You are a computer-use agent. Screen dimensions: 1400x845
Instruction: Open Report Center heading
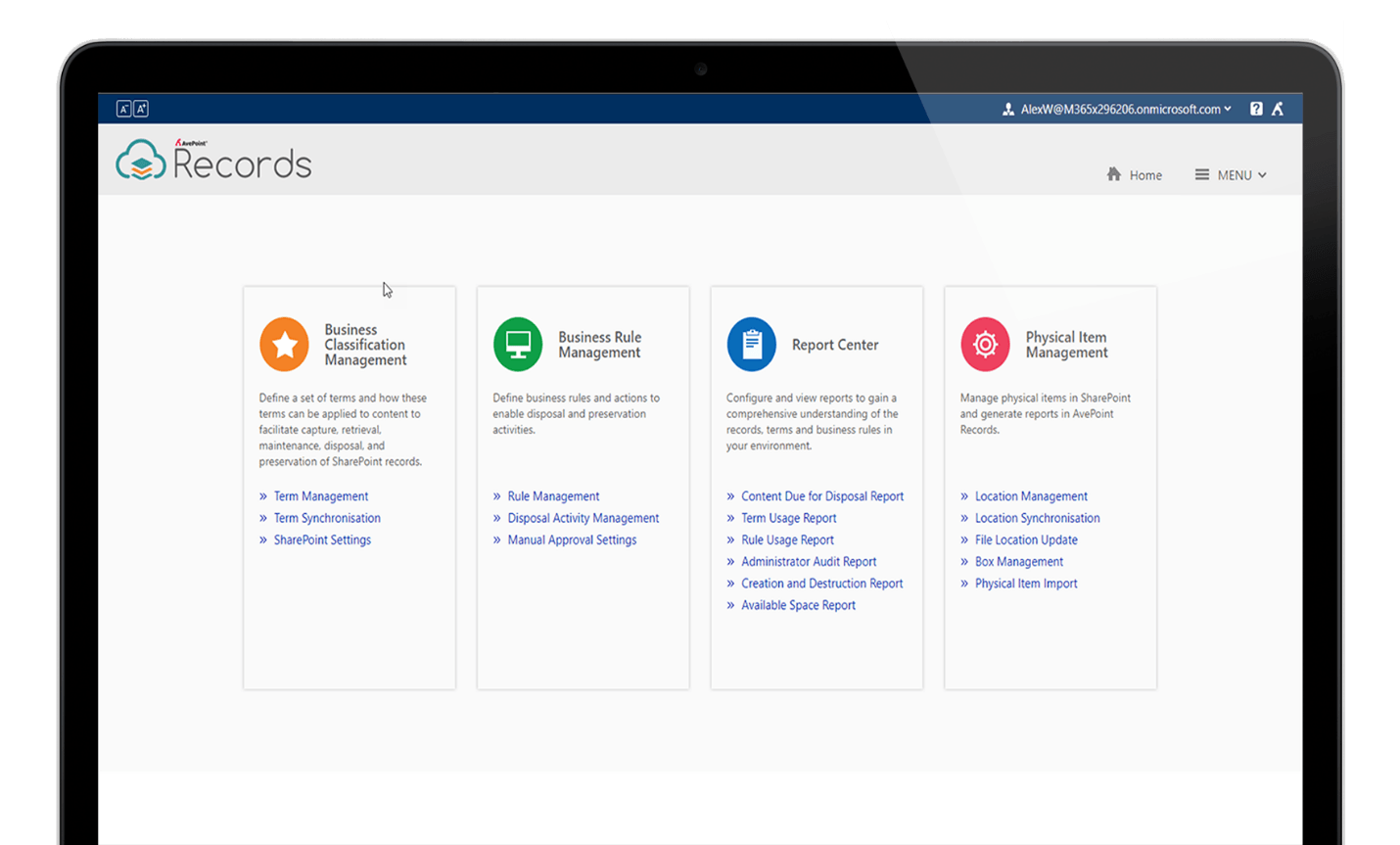(835, 345)
